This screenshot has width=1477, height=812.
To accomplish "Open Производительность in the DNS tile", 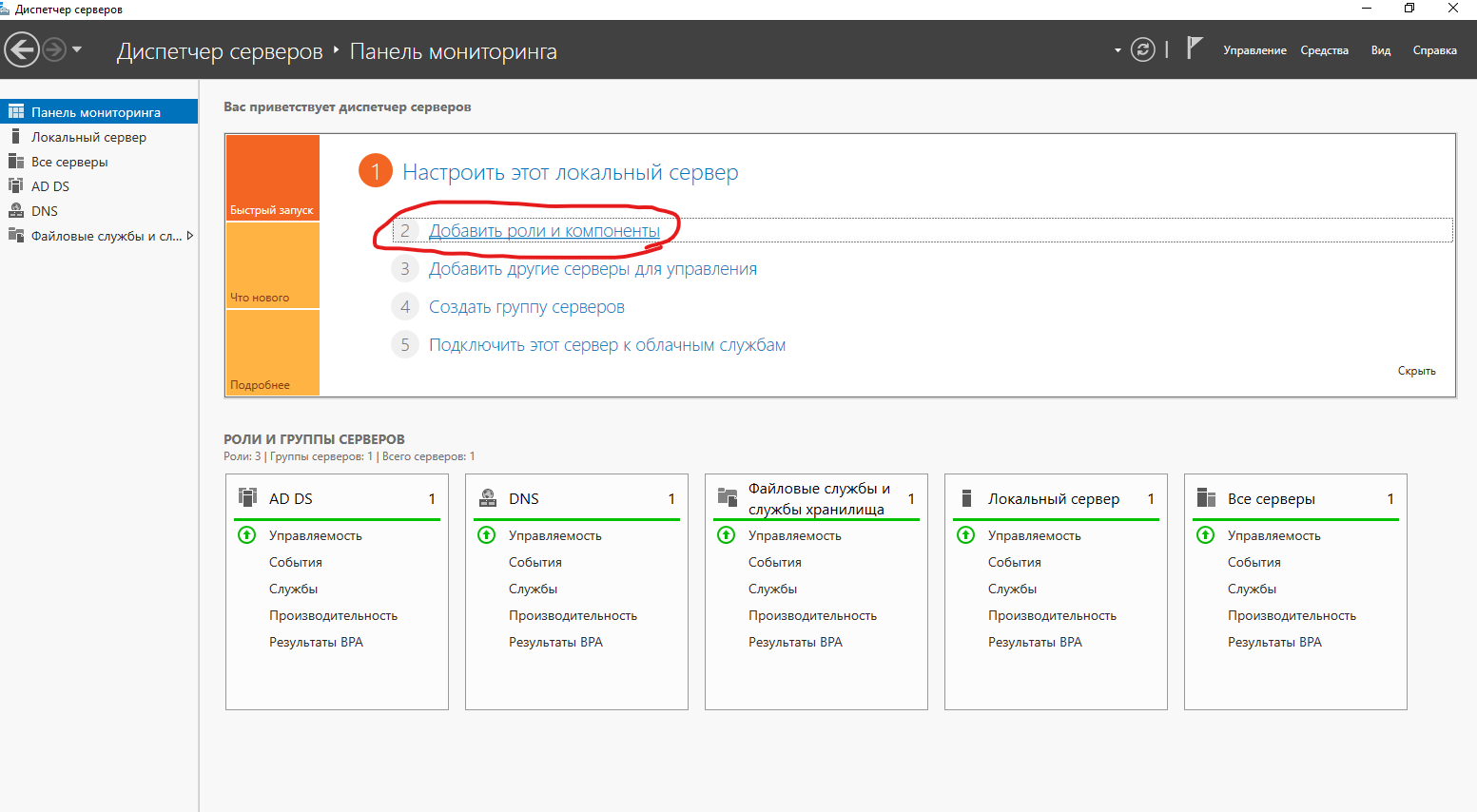I will 573,615.
